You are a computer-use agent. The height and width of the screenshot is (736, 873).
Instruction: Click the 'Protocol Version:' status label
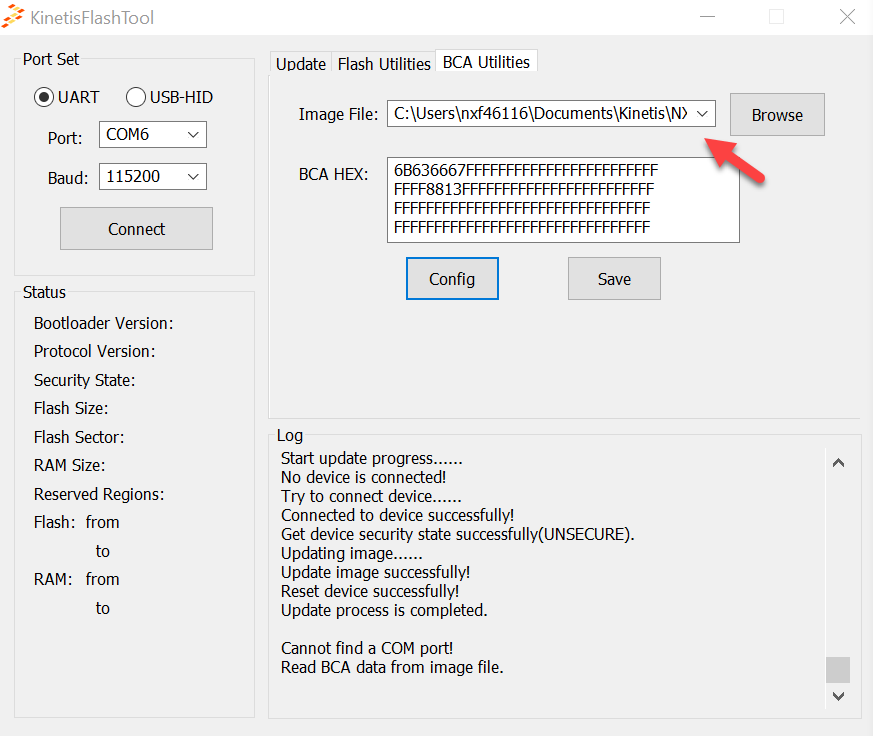(95, 351)
